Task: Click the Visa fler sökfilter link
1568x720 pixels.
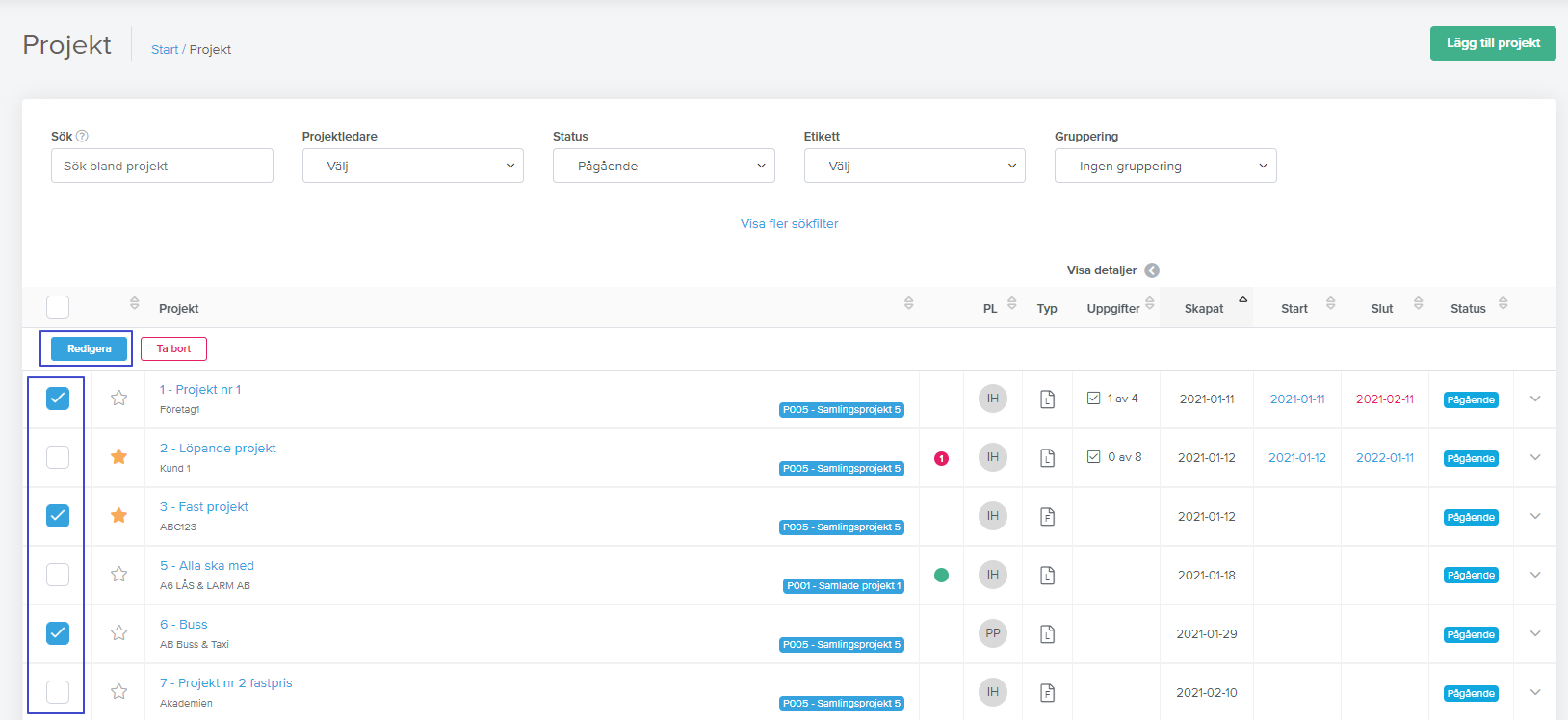Action: click(789, 223)
